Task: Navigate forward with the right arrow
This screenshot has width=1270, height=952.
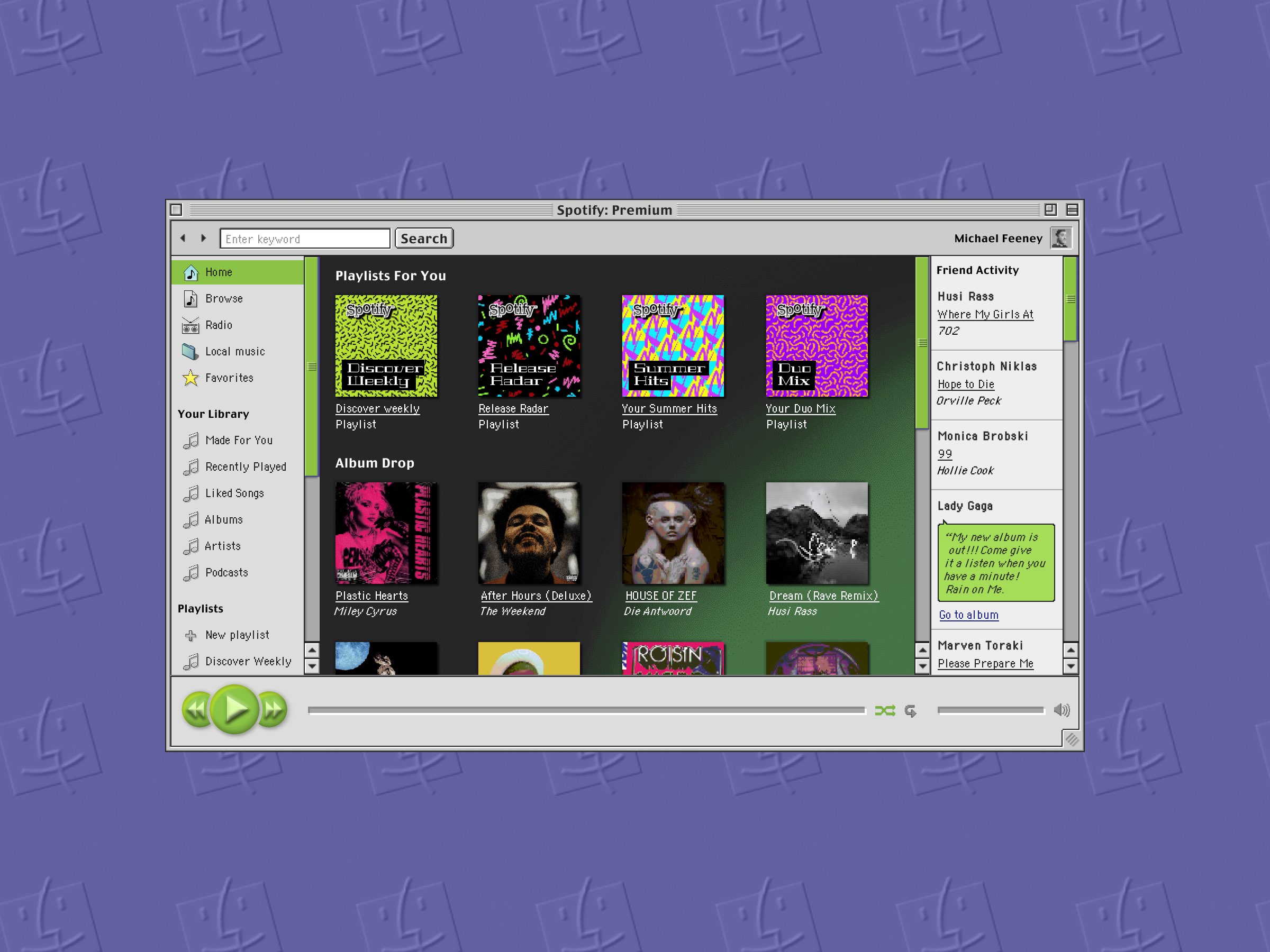Action: click(204, 237)
